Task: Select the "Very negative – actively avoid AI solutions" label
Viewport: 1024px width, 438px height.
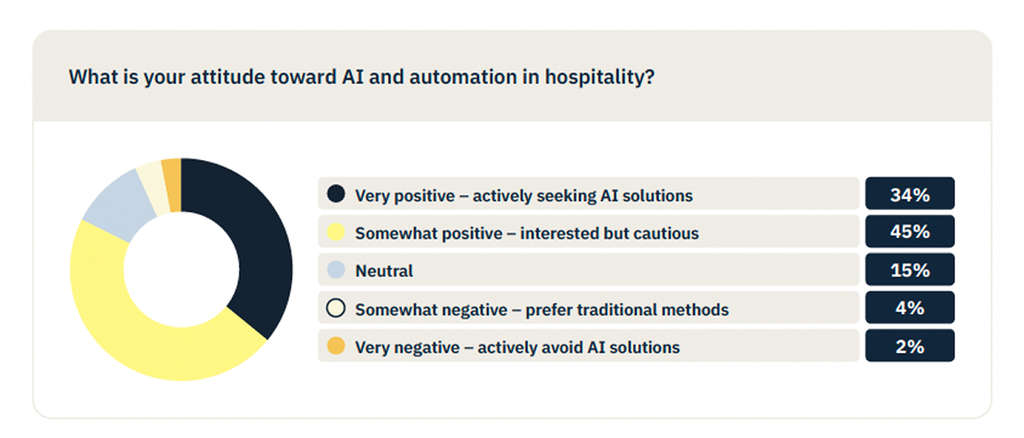Action: [x=517, y=347]
